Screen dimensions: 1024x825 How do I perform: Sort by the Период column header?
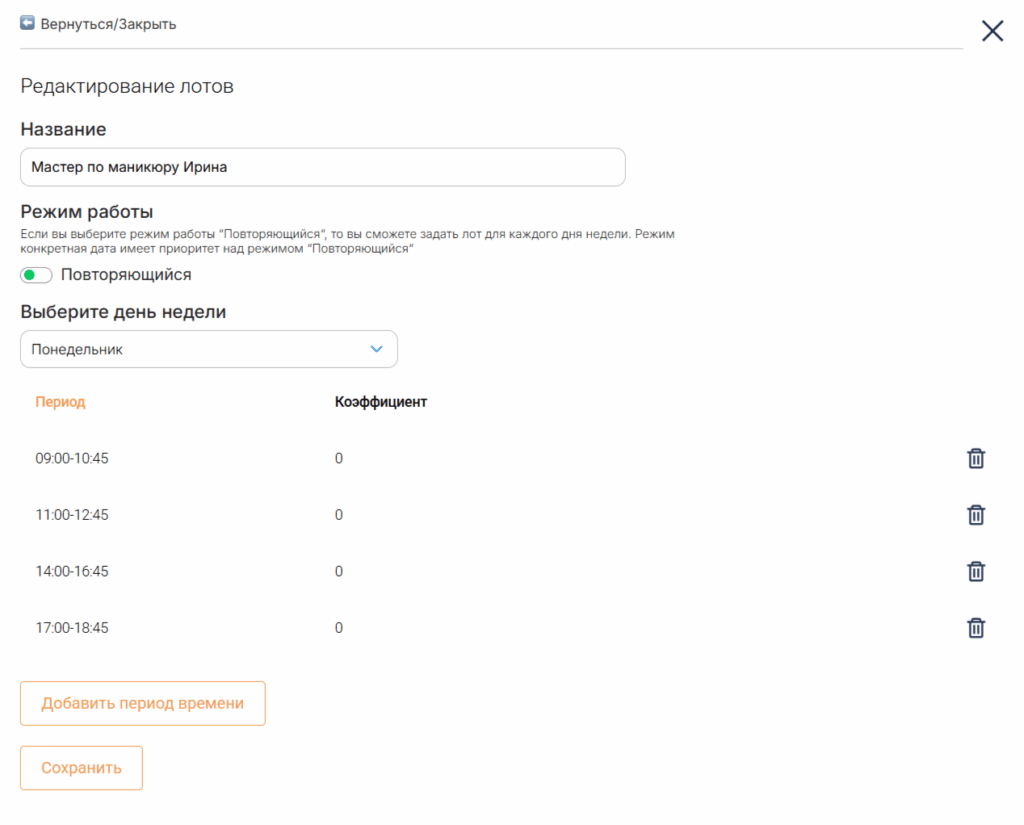[x=60, y=402]
